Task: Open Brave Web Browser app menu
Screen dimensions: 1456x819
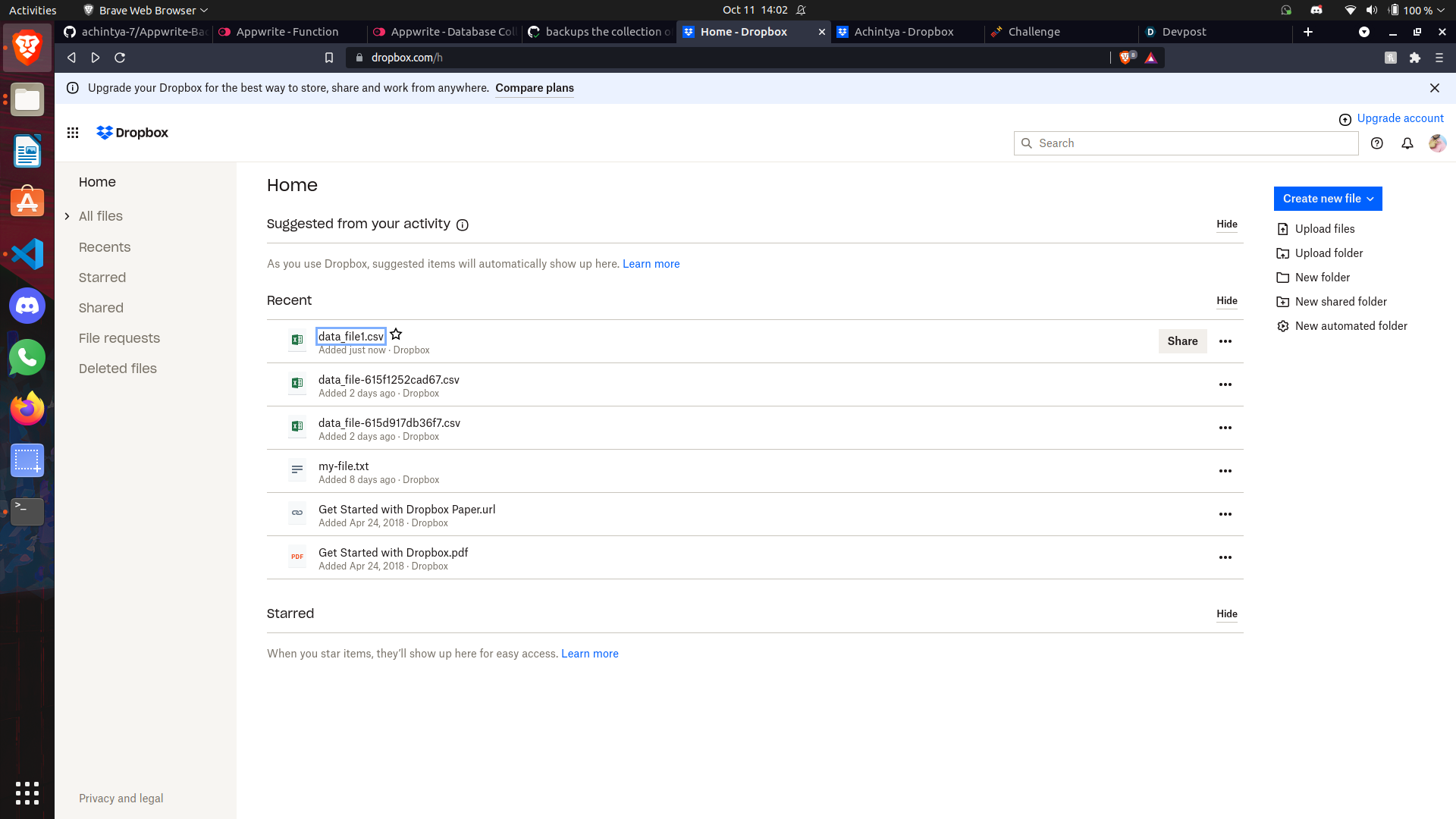Action: point(146,10)
